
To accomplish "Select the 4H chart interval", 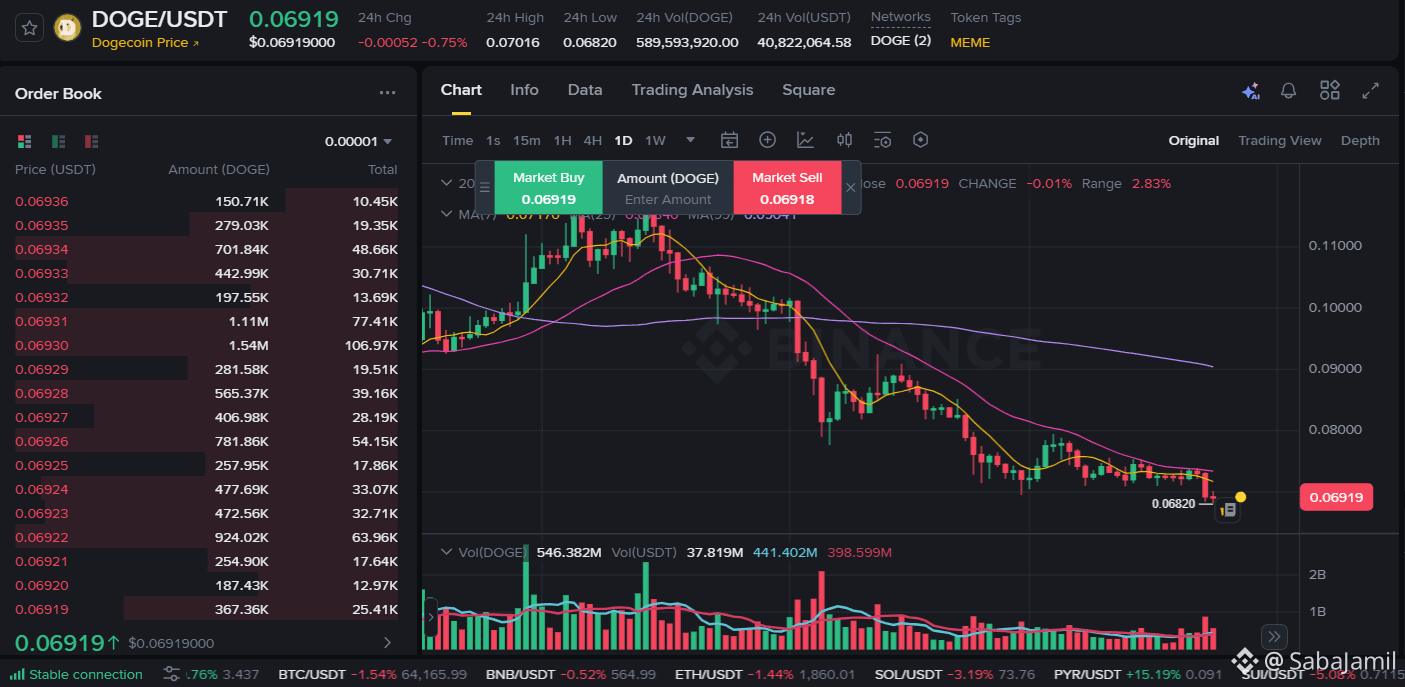I will pos(592,140).
